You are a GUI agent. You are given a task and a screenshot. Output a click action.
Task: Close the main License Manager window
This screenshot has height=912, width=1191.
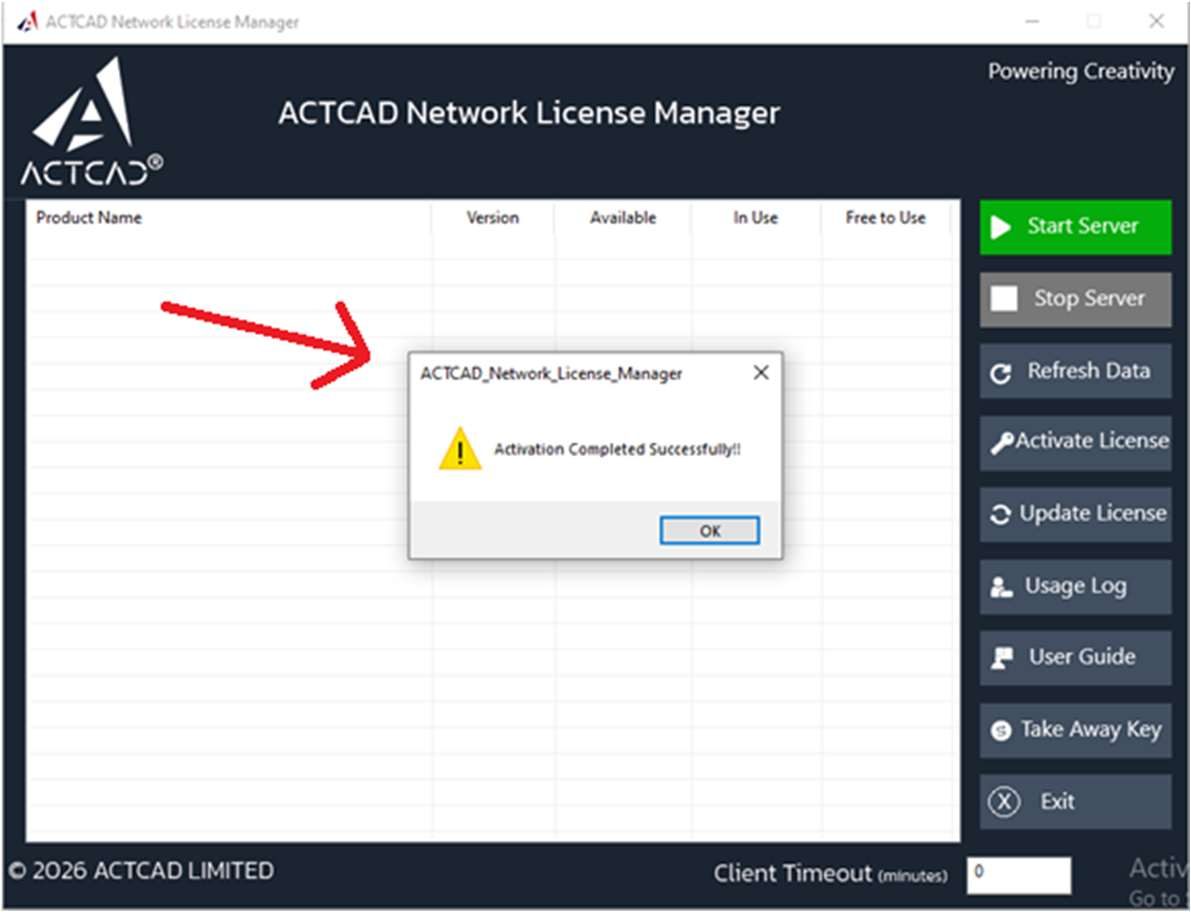point(1156,21)
